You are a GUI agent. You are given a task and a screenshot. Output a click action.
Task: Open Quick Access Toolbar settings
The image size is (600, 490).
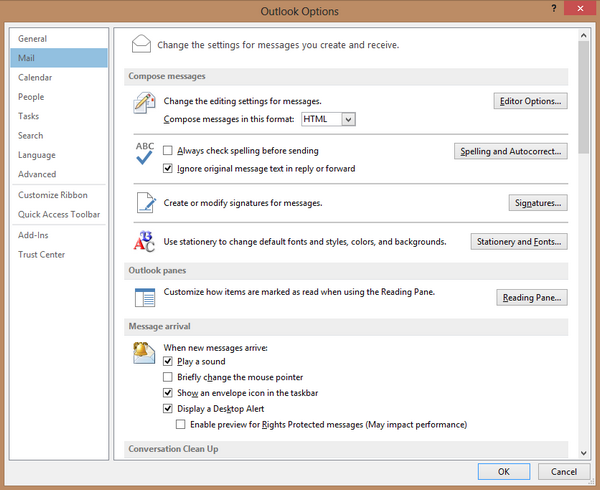tap(59, 214)
